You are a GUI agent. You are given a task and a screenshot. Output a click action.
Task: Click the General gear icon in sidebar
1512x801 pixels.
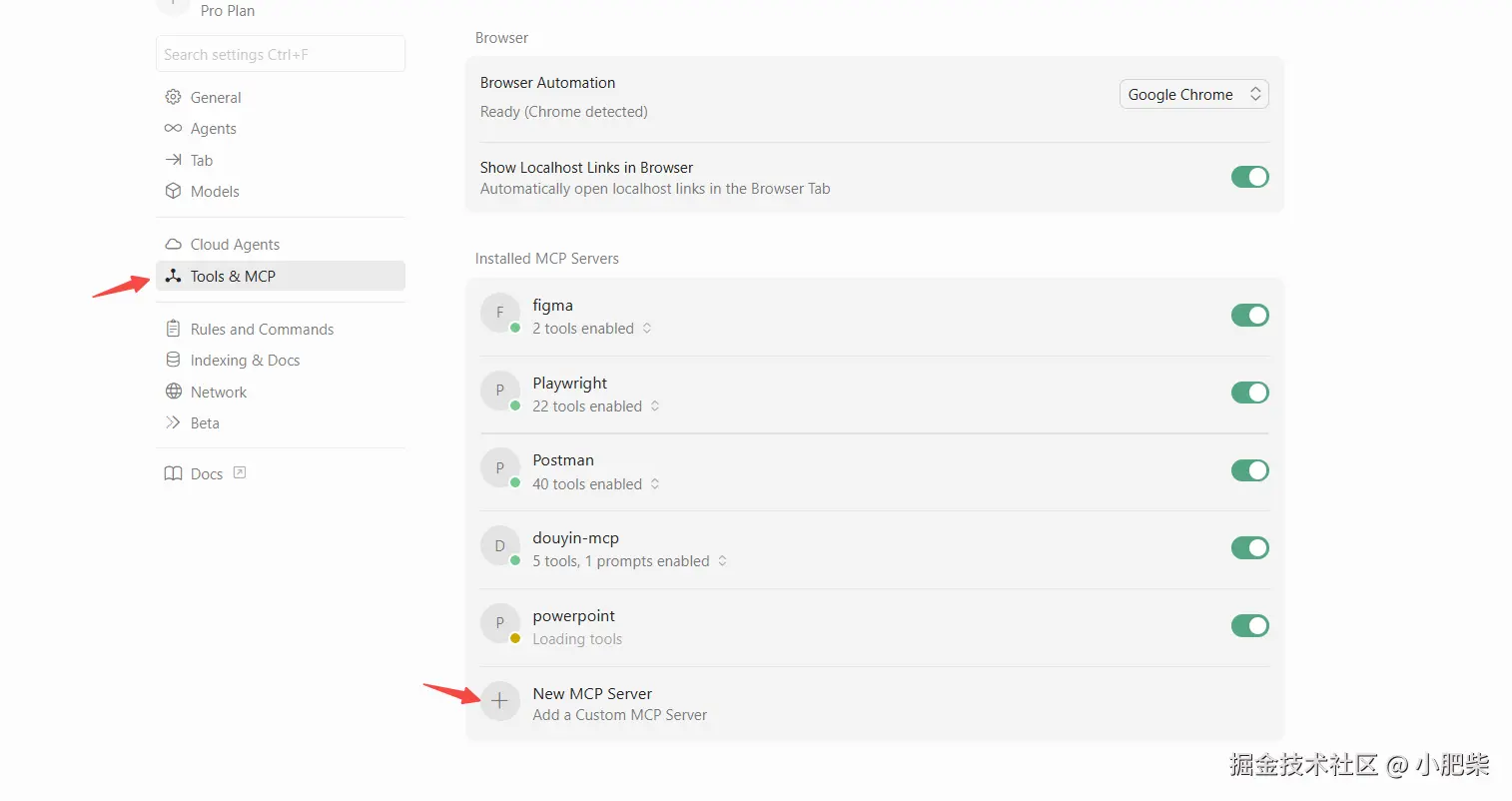click(173, 97)
